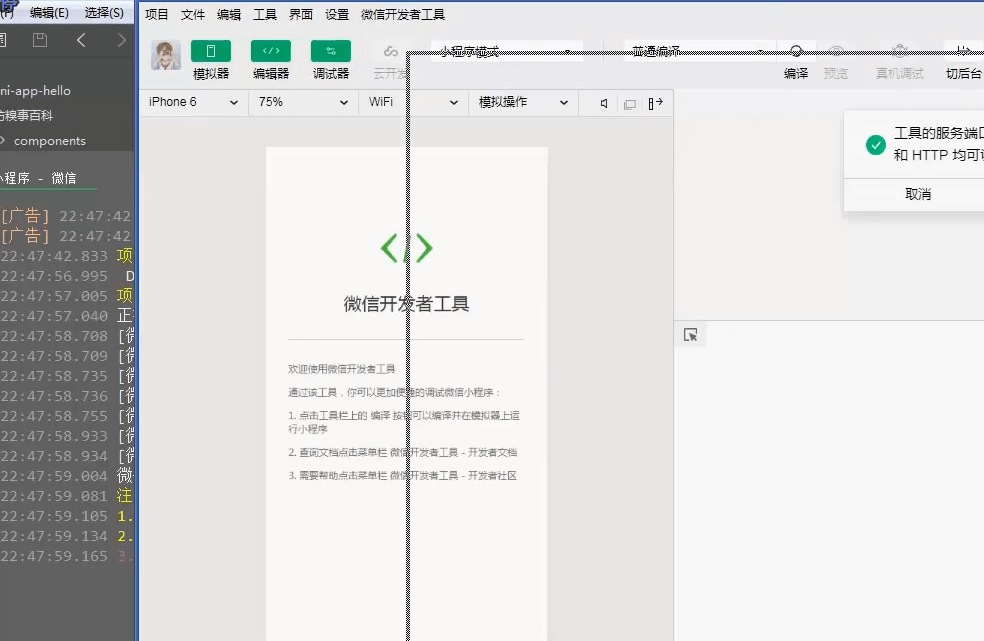Click the 微信开发者工具 heading in simulator
984x641 pixels.
[x=406, y=304]
